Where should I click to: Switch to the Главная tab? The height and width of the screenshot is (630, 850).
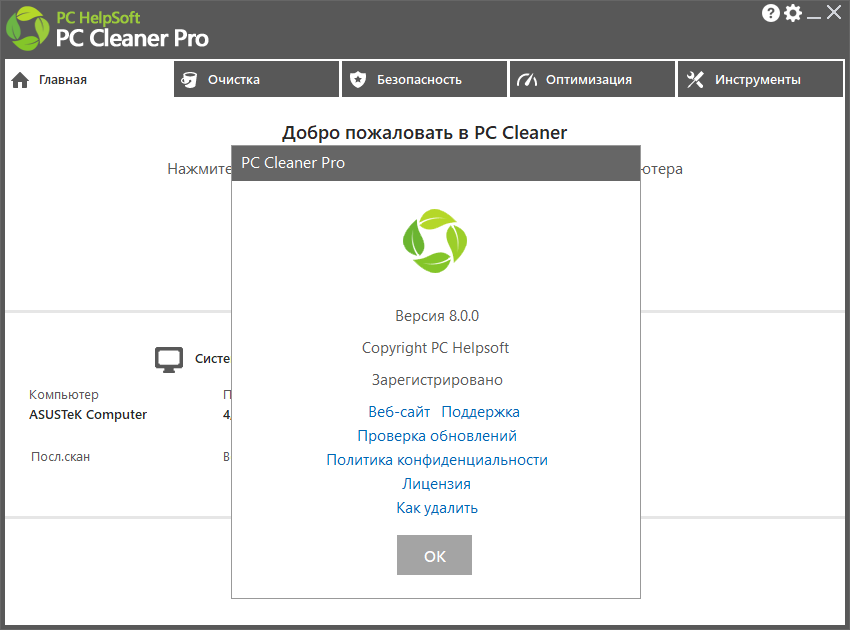pyautogui.click(x=88, y=79)
